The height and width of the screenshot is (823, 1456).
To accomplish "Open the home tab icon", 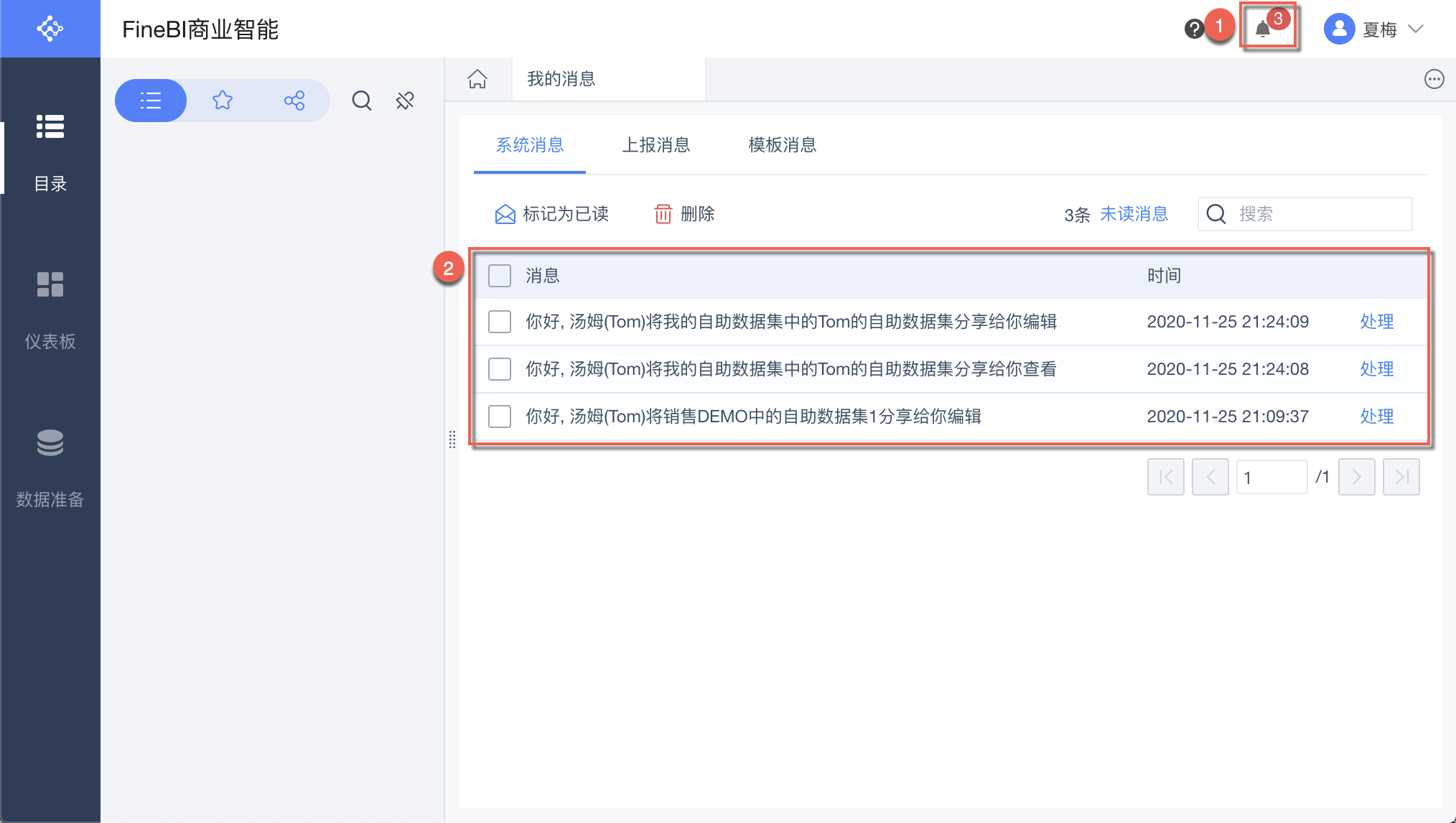I will pyautogui.click(x=477, y=79).
